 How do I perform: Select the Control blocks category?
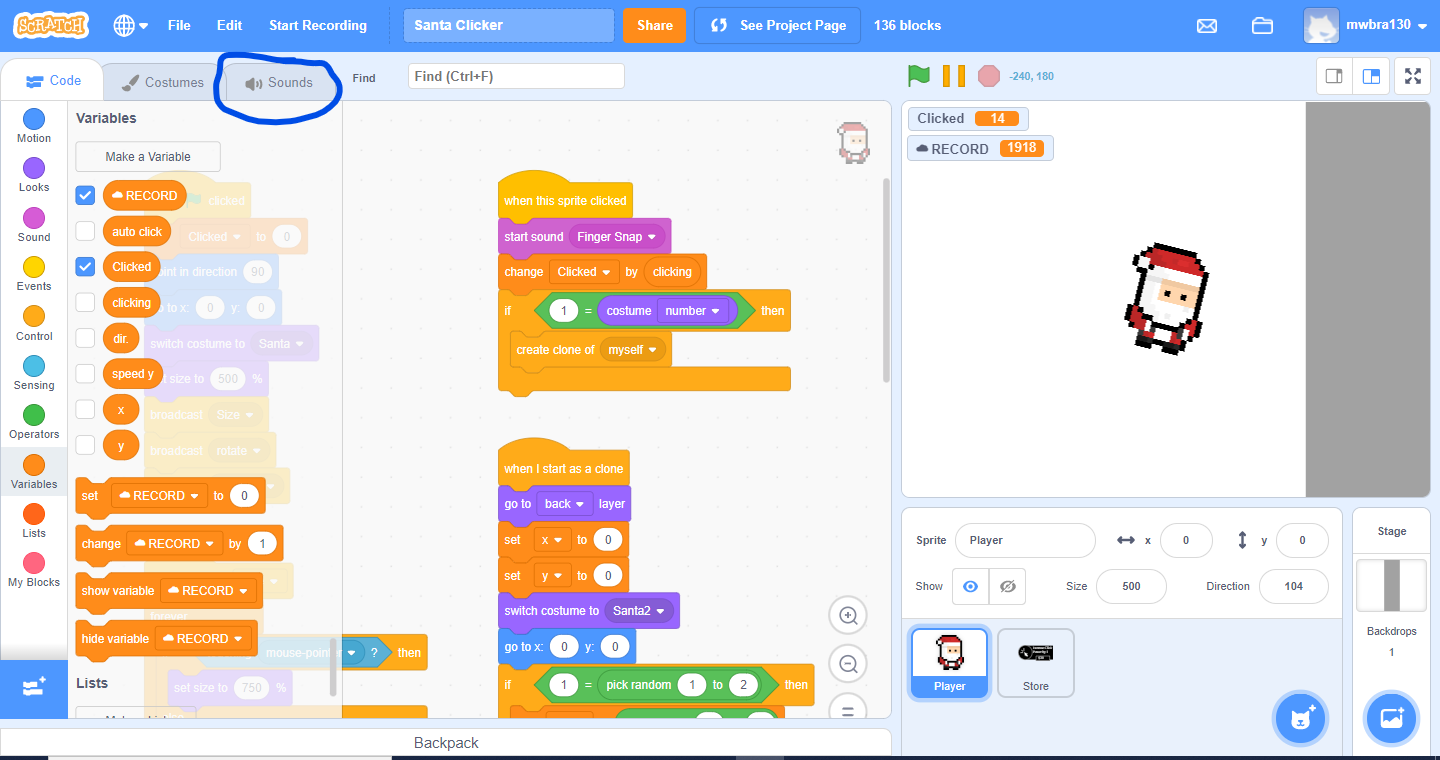click(x=34, y=324)
